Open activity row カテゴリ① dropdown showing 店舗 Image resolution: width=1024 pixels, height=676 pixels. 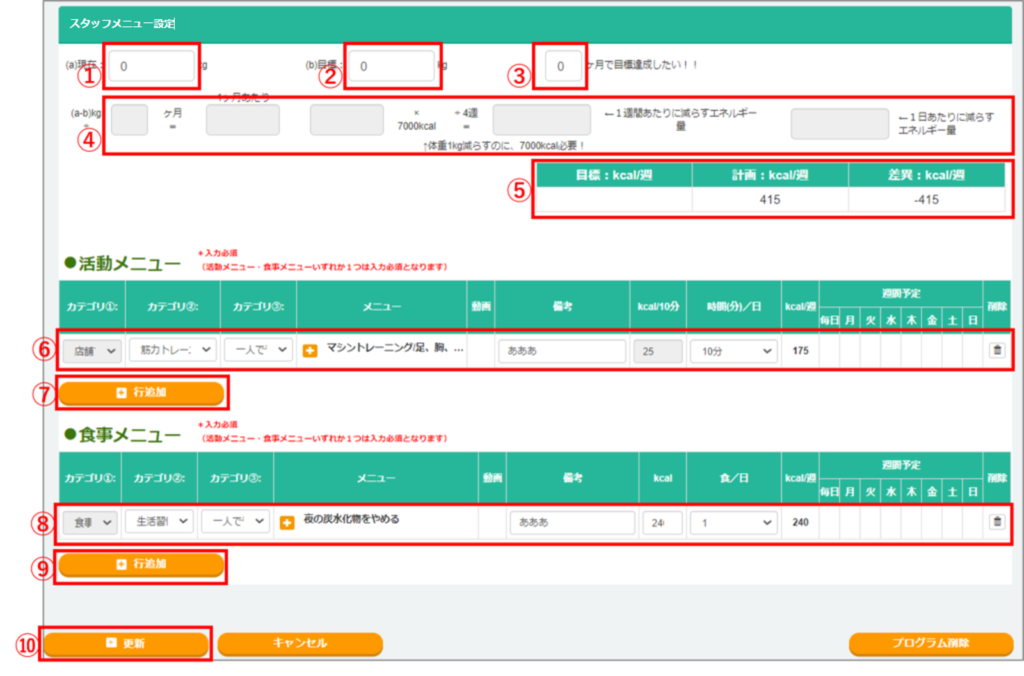pyautogui.click(x=91, y=351)
